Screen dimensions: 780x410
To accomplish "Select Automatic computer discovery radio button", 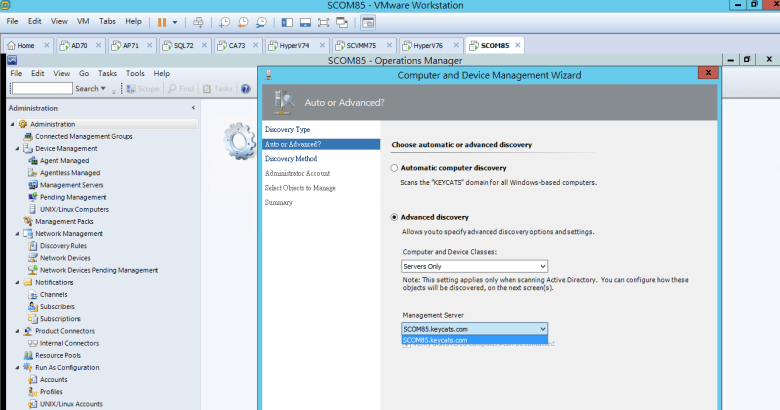I will coord(394,168).
